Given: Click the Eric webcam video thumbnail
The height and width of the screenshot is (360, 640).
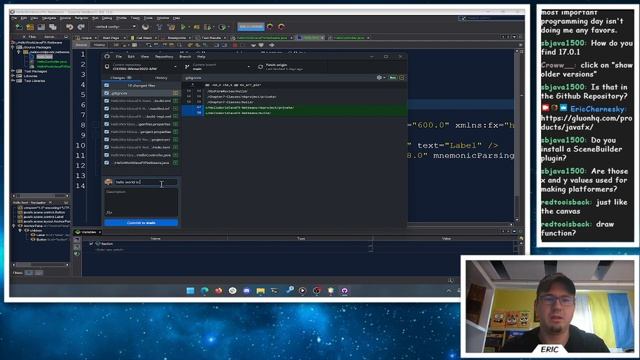Looking at the screenshot, I should (x=549, y=307).
